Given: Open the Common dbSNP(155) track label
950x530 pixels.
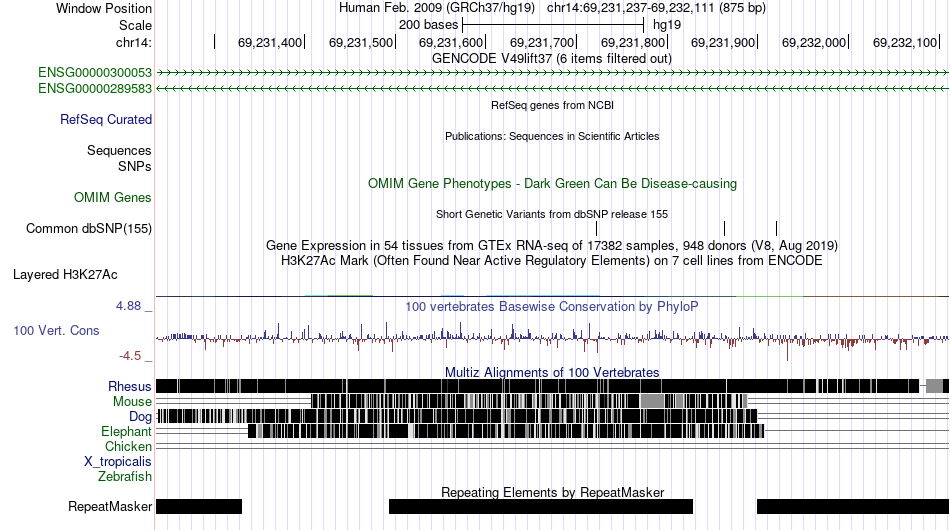Looking at the screenshot, I should pos(89,228).
